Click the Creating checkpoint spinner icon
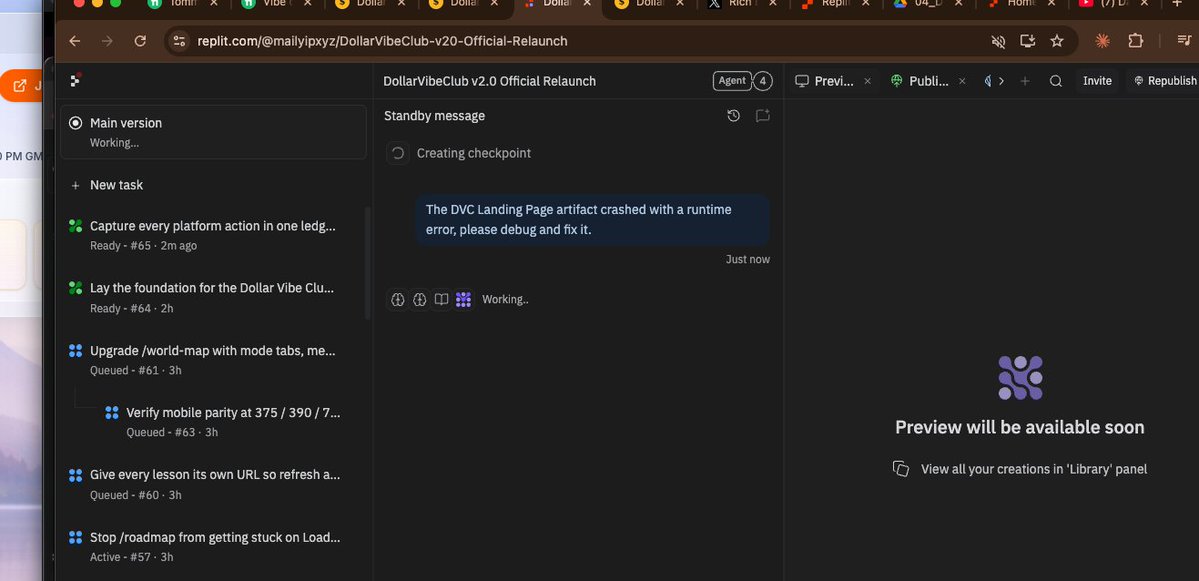Viewport: 1199px width, 581px height. pyautogui.click(x=398, y=153)
